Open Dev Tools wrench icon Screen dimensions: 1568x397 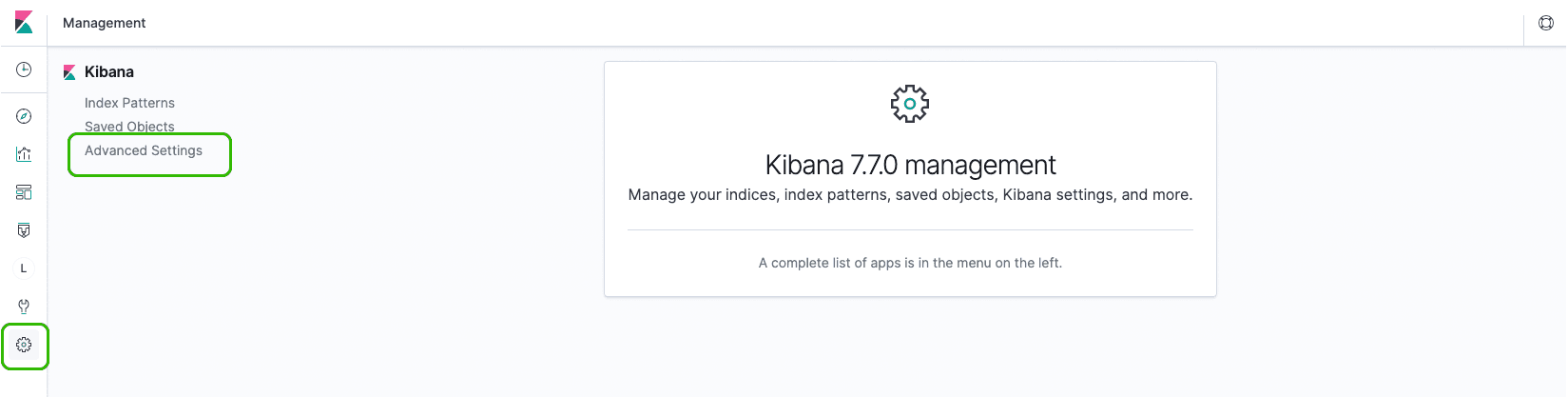coord(24,307)
